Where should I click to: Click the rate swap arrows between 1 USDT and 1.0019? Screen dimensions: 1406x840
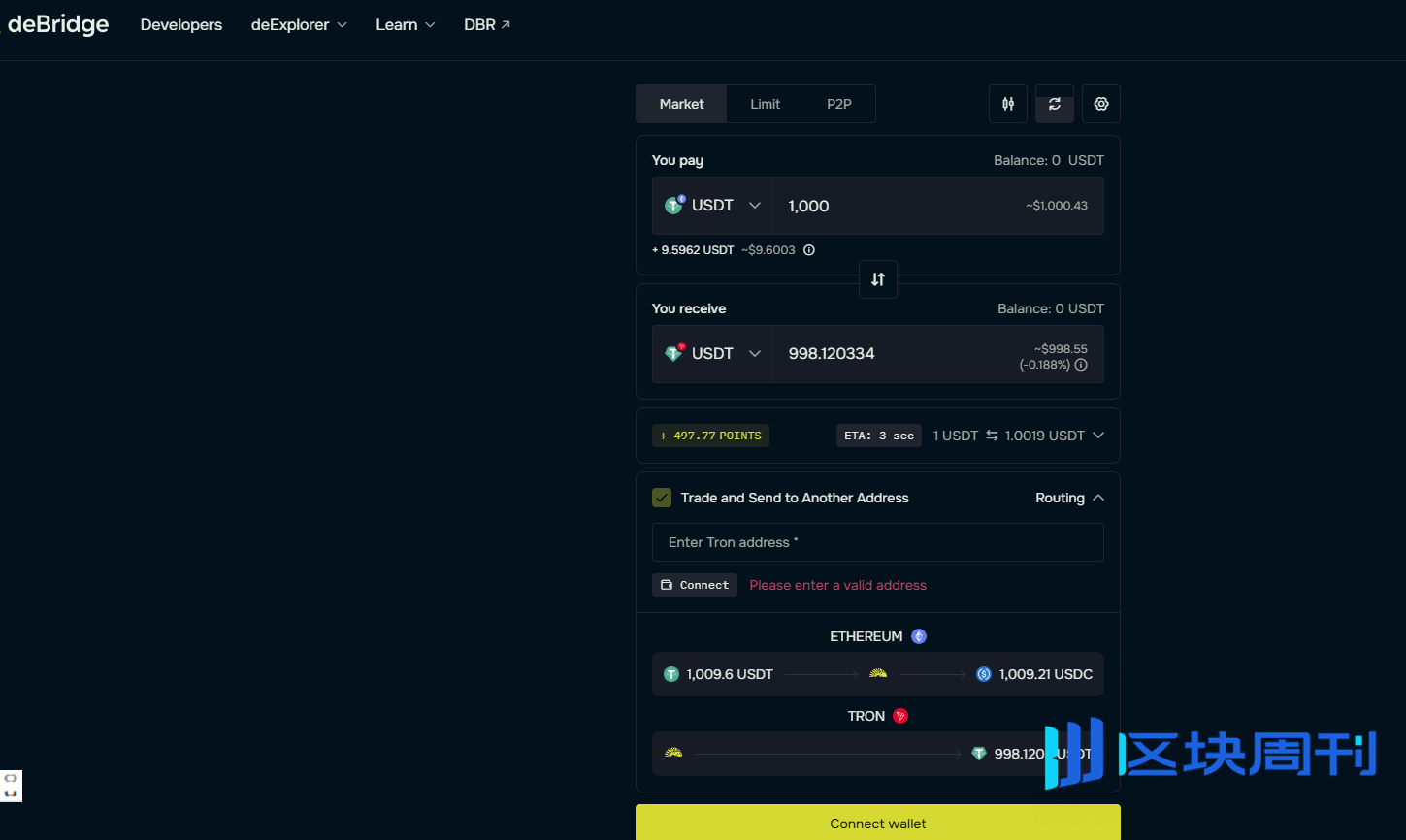point(992,436)
